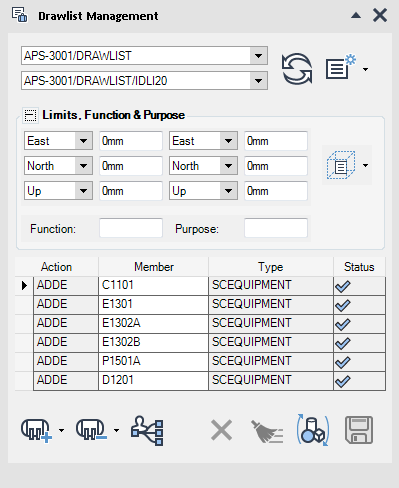Image resolution: width=399 pixels, height=488 pixels.
Task: Open the APS-3001/DRAWLIST dropdown
Action: coord(259,56)
